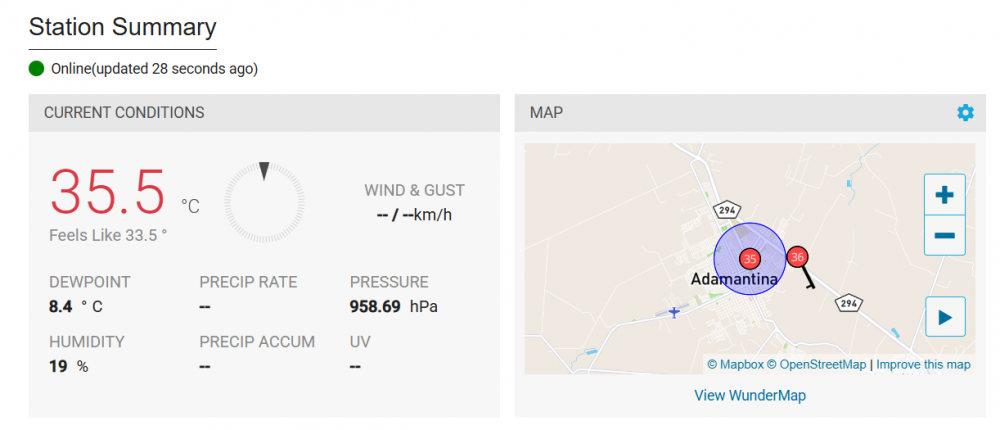Open the OpenStreetMap attribution link
The height and width of the screenshot is (430, 1000).
(816, 364)
